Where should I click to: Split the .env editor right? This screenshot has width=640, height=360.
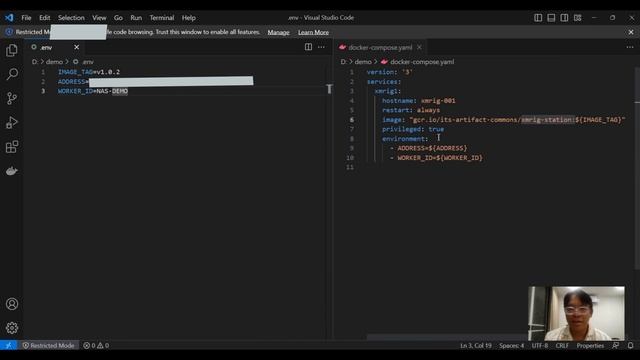click(x=308, y=47)
